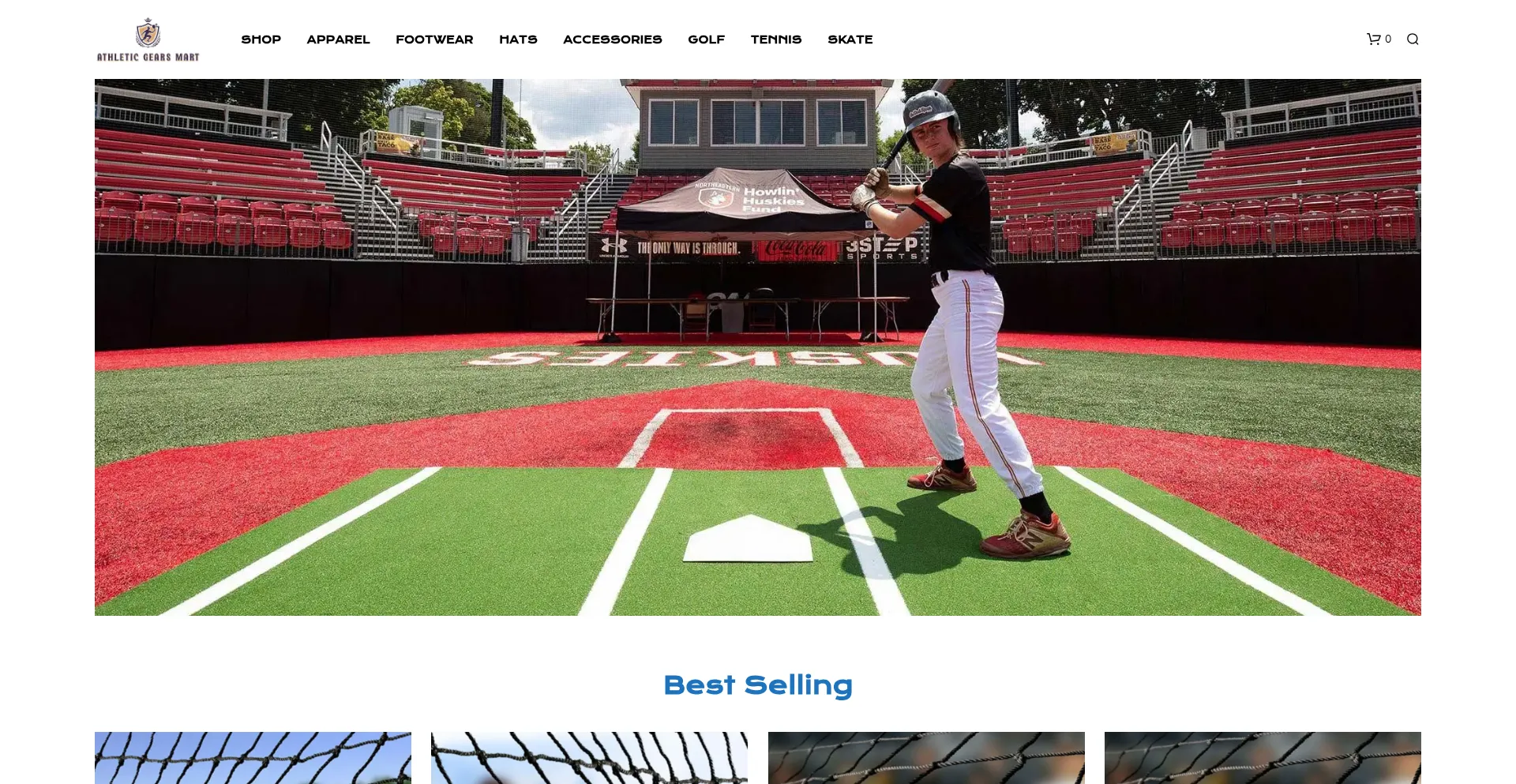Open the third best-selling product thumbnail
This screenshot has height=784, width=1516.
click(926, 758)
